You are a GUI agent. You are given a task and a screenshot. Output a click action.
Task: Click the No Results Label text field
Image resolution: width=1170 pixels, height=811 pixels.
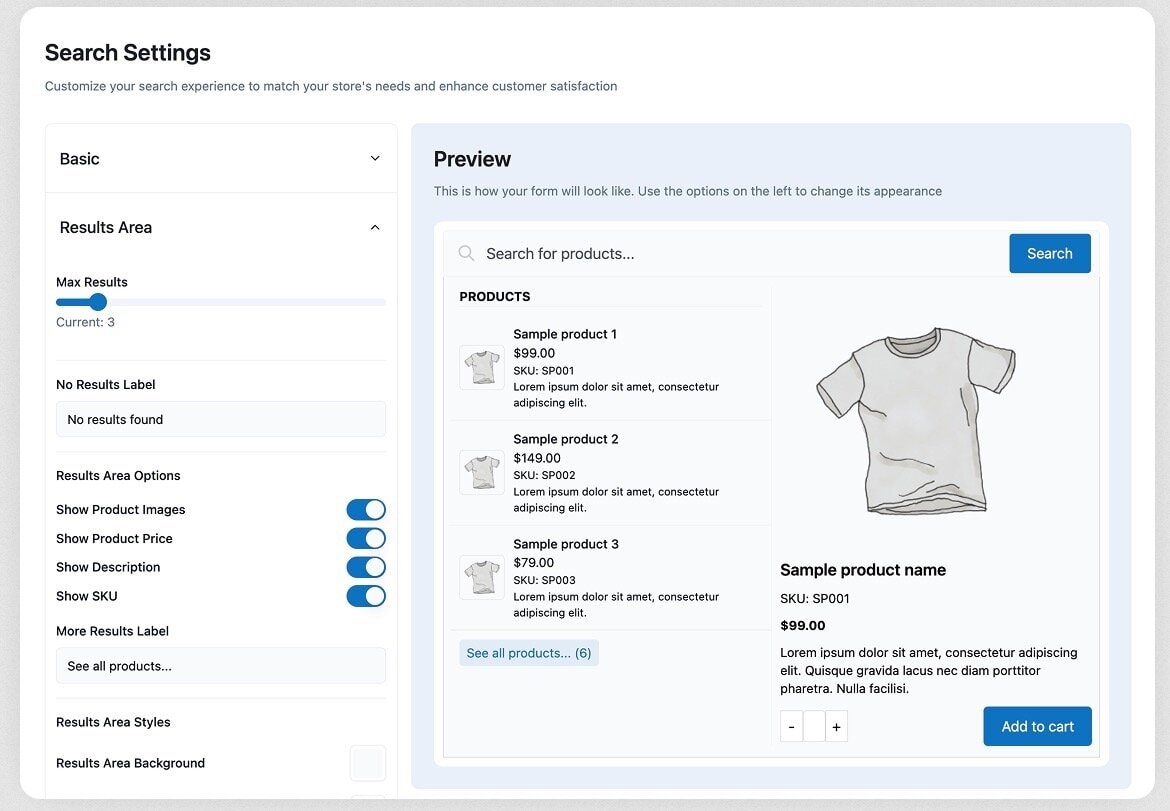click(221, 420)
